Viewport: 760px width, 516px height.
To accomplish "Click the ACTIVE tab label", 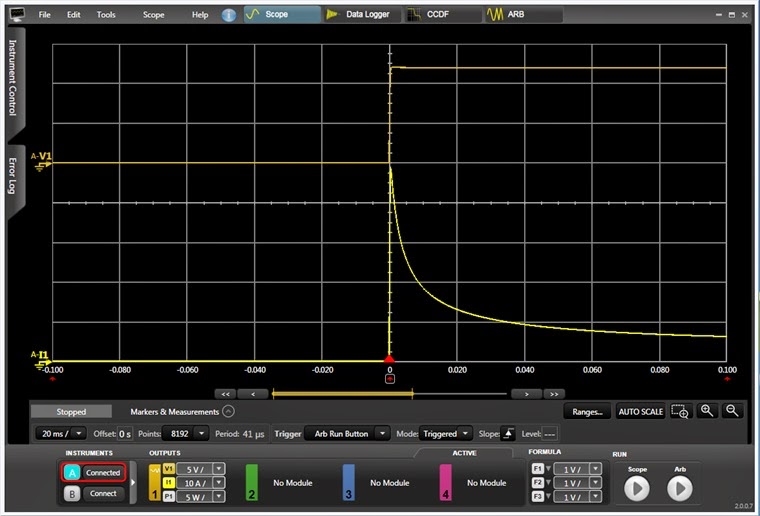I will [464, 453].
